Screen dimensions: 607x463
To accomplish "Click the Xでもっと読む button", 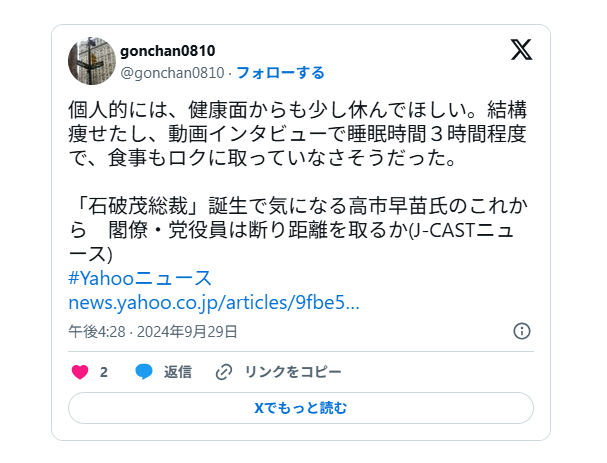I will coord(301,408).
